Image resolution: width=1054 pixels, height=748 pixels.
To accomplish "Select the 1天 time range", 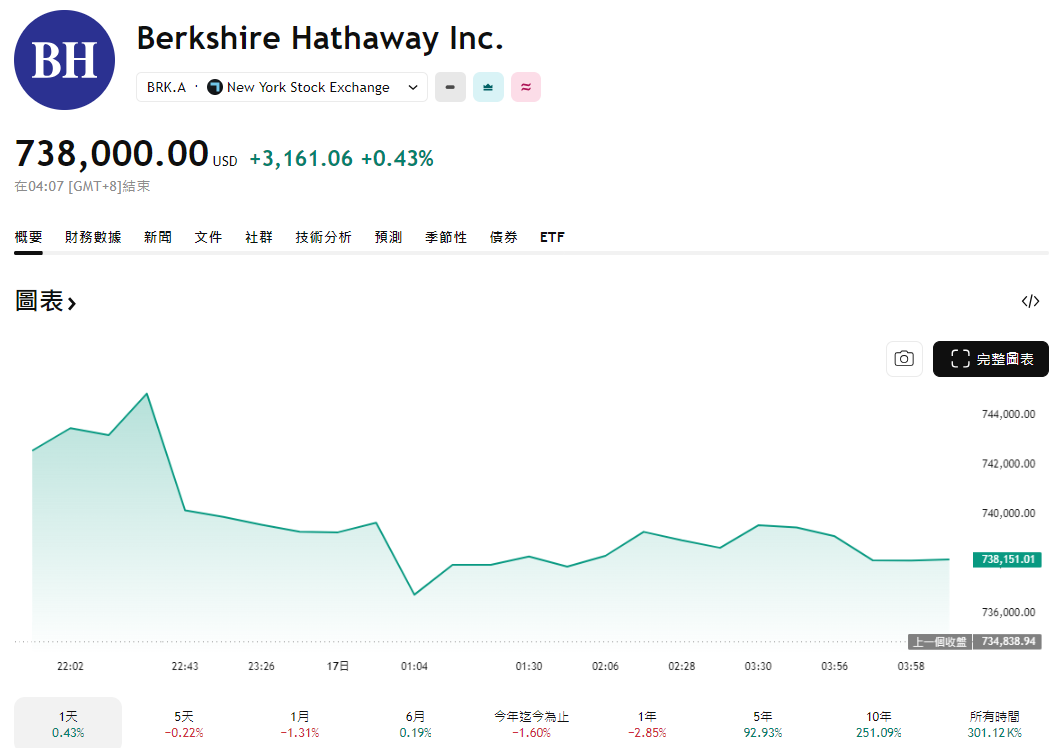I will pyautogui.click(x=68, y=724).
